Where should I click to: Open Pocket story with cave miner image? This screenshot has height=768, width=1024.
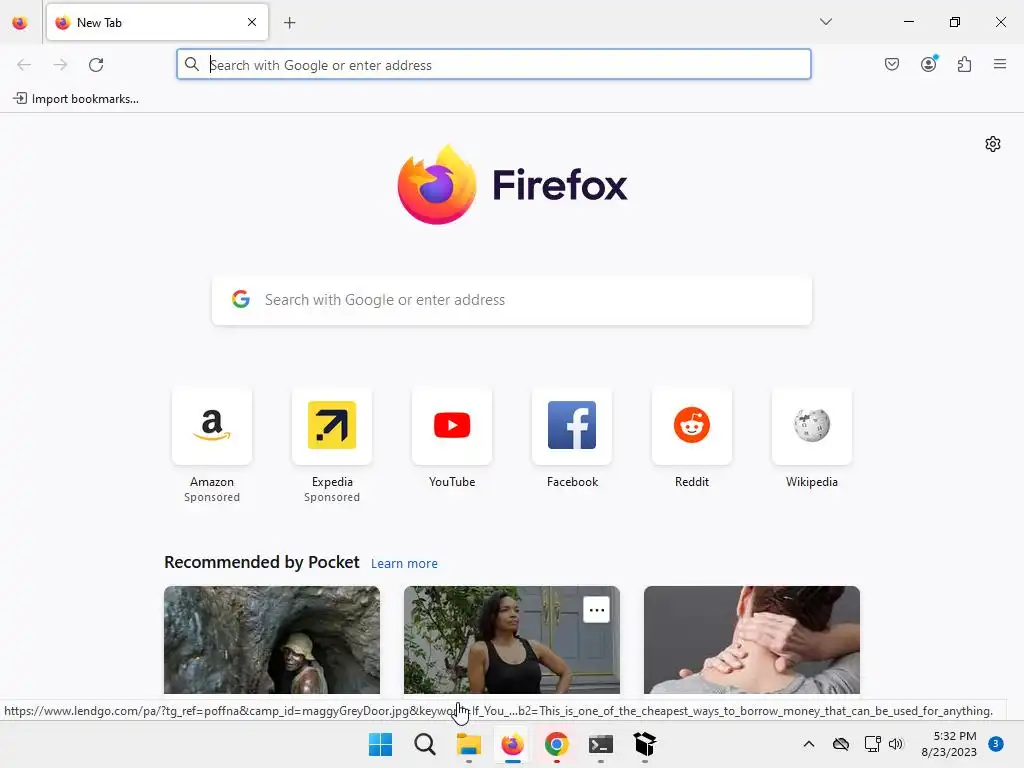click(x=272, y=640)
